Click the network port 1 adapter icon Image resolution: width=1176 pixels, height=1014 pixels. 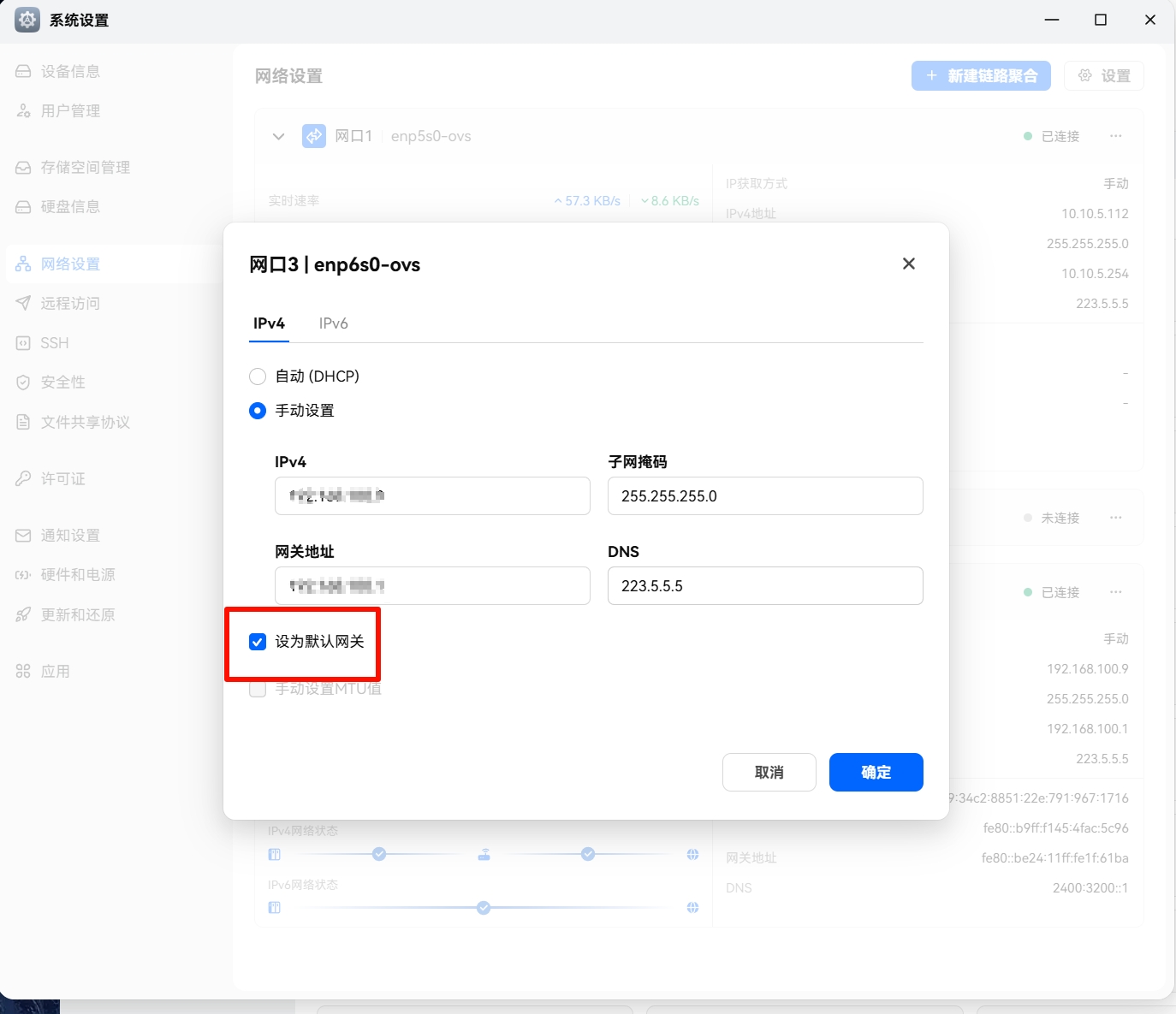click(x=314, y=136)
